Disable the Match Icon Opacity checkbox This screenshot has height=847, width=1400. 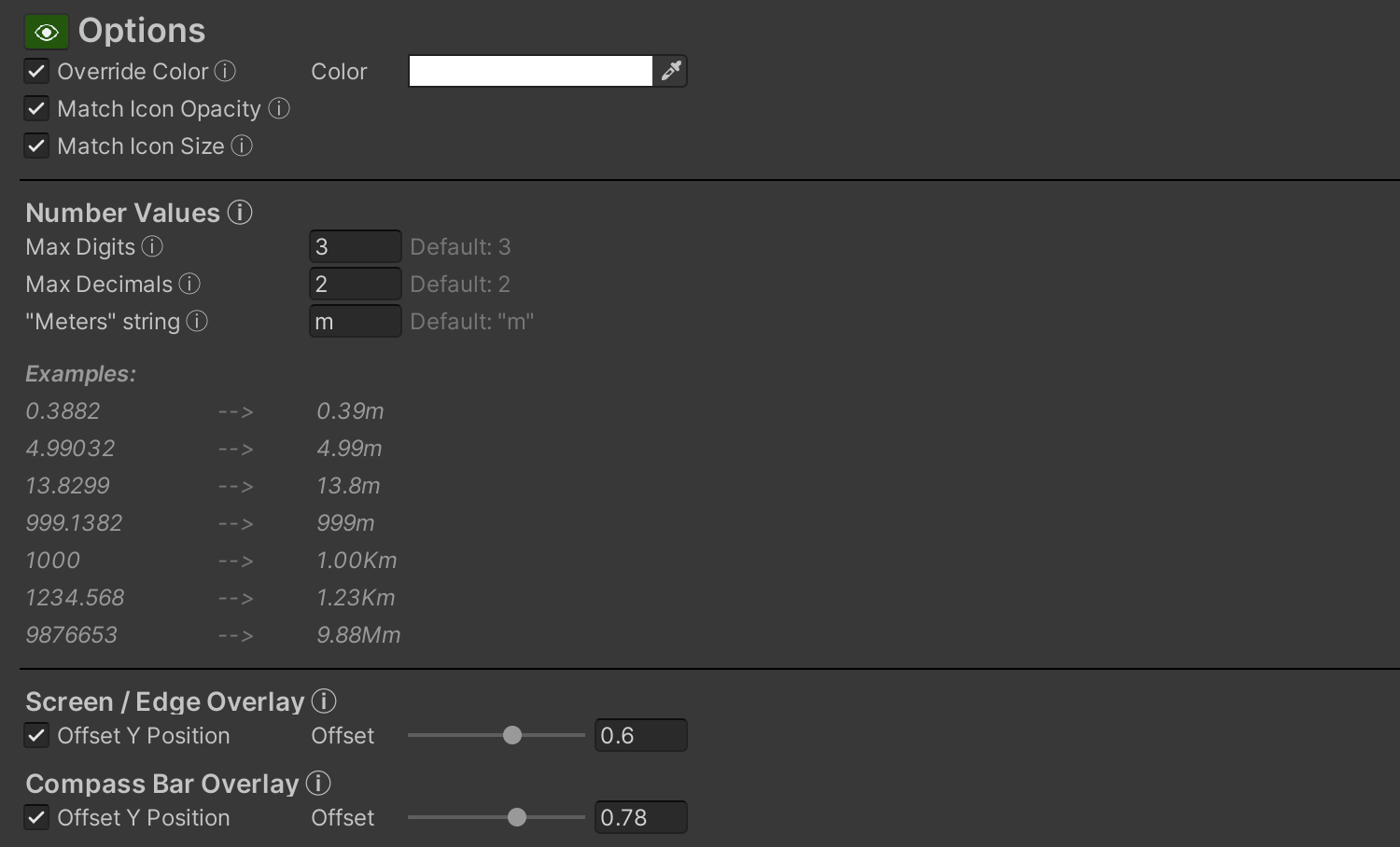[36, 108]
